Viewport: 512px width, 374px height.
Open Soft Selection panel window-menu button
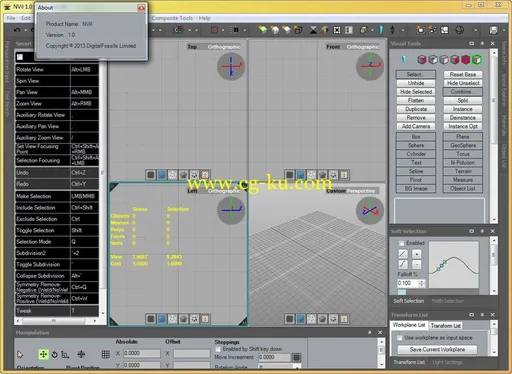(x=472, y=231)
